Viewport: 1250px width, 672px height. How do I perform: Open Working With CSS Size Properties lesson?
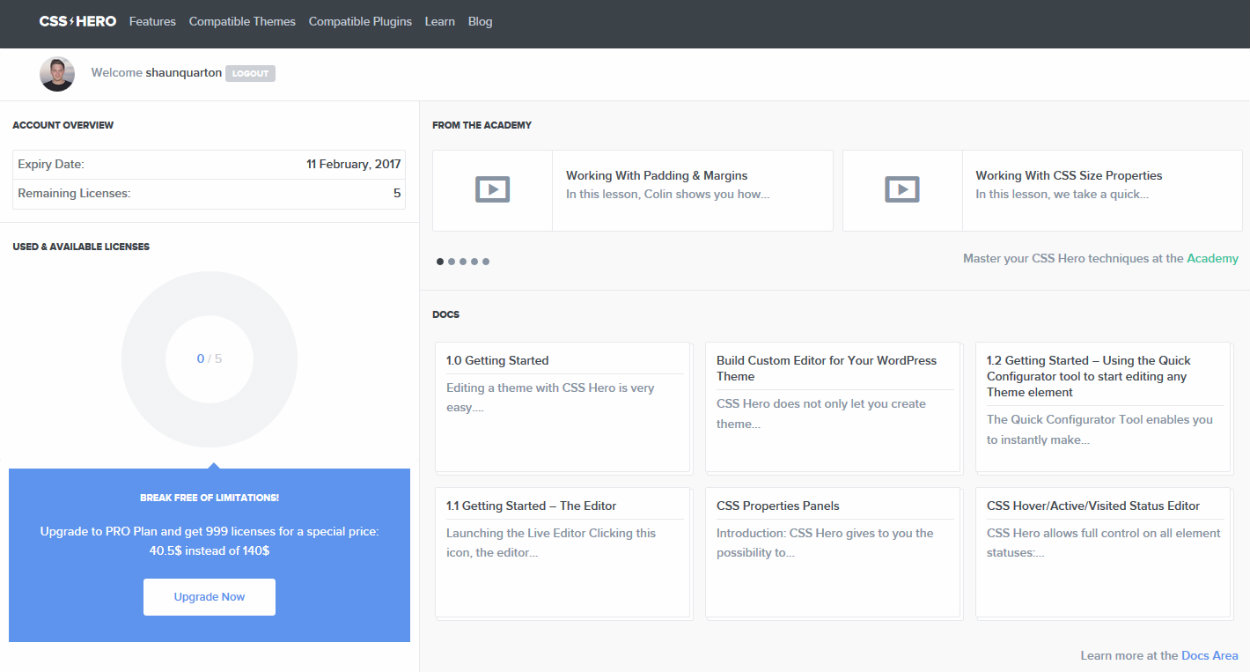(1069, 175)
